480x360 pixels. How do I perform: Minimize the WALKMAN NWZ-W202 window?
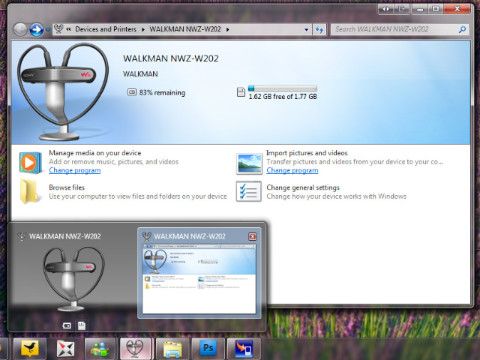coord(420,9)
